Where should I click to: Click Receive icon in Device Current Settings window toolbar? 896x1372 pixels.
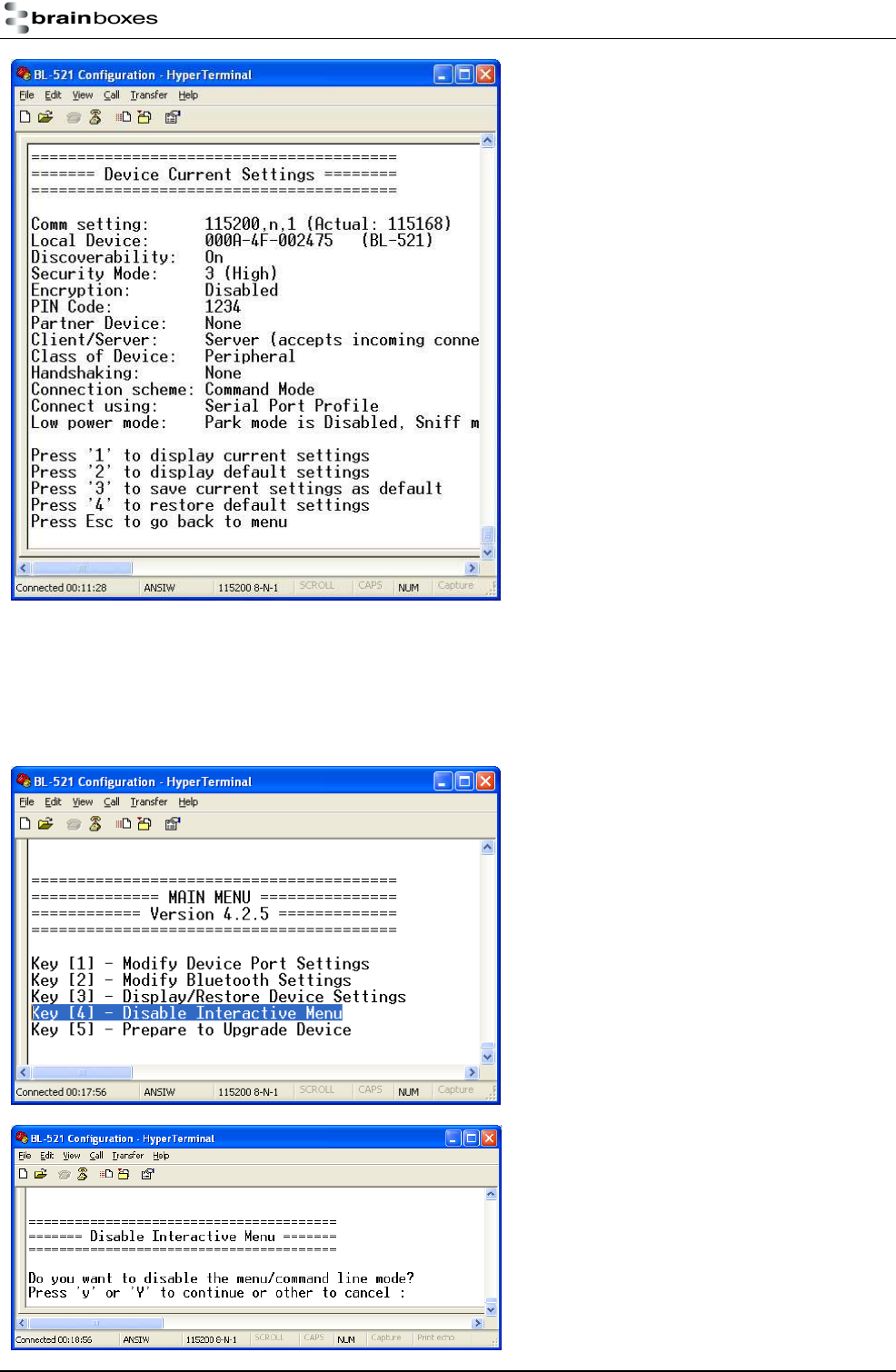[x=144, y=117]
